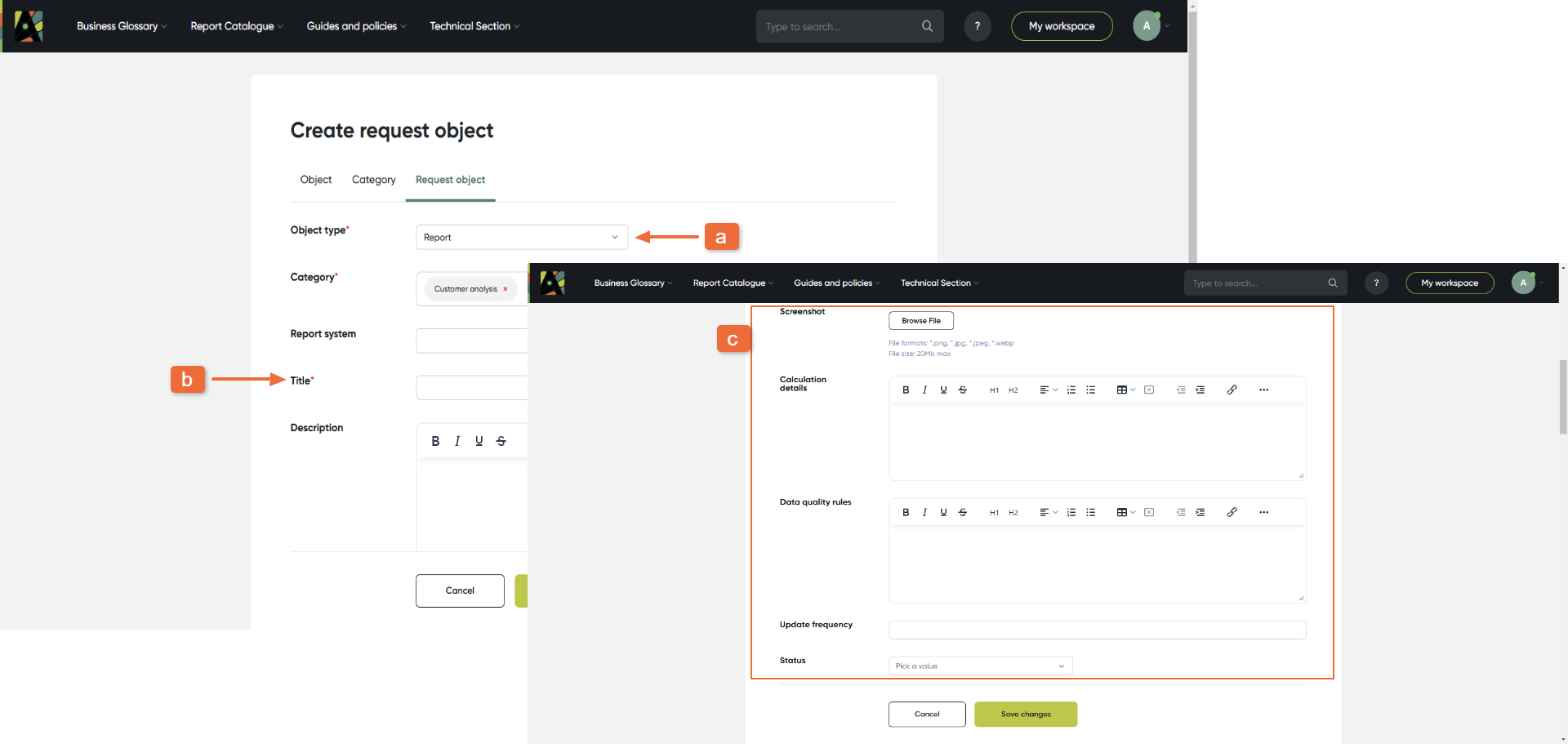
Task: Switch to the Category tab
Action: [x=373, y=180]
